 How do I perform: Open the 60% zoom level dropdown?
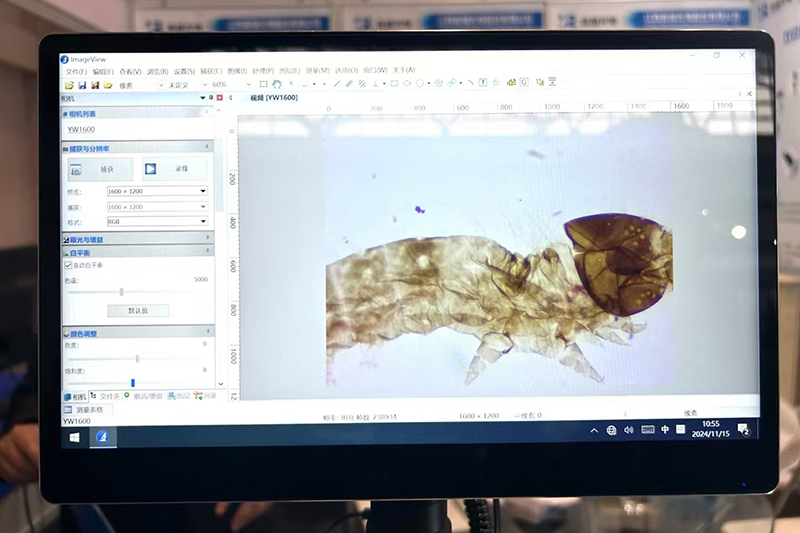[x=247, y=85]
